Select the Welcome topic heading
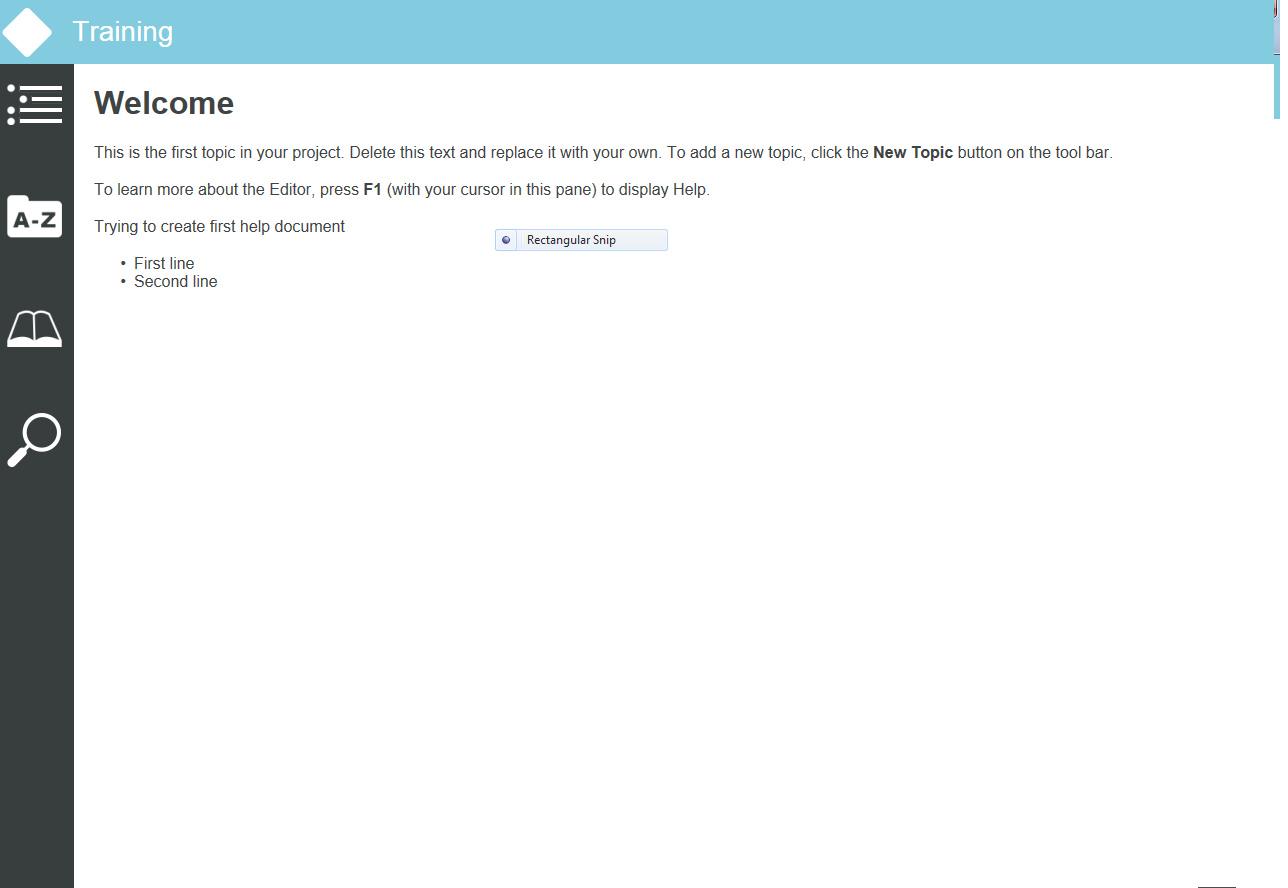 (163, 103)
